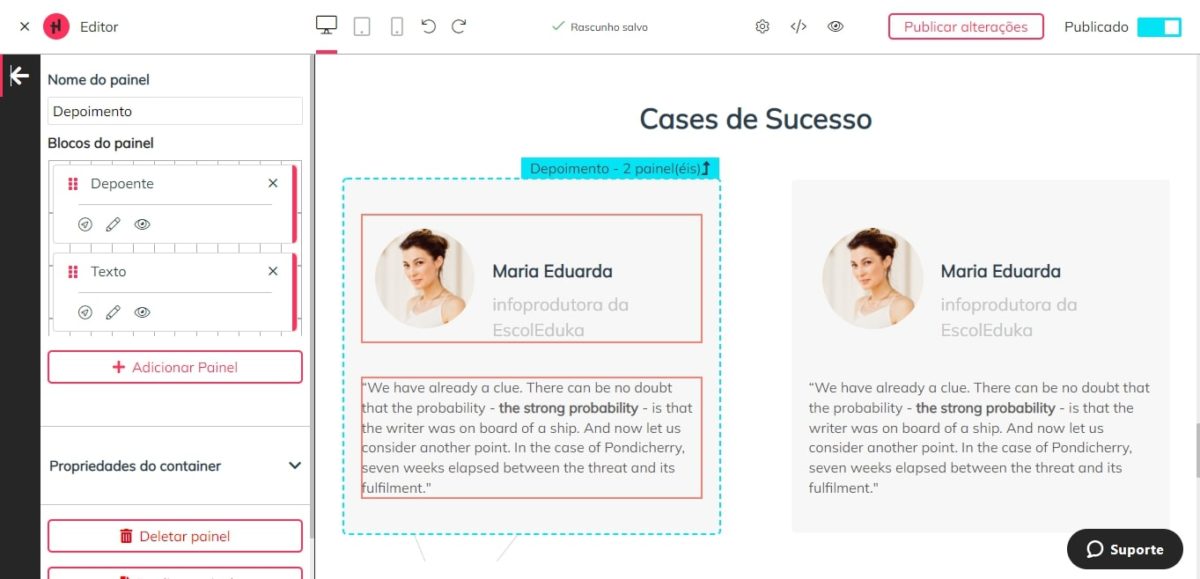
Task: Select the testimonial quote in the second panel
Action: pos(980,438)
